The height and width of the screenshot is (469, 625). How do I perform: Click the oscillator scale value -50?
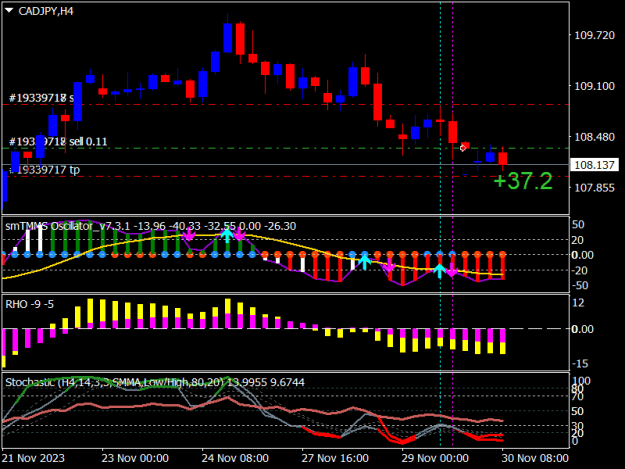point(580,286)
